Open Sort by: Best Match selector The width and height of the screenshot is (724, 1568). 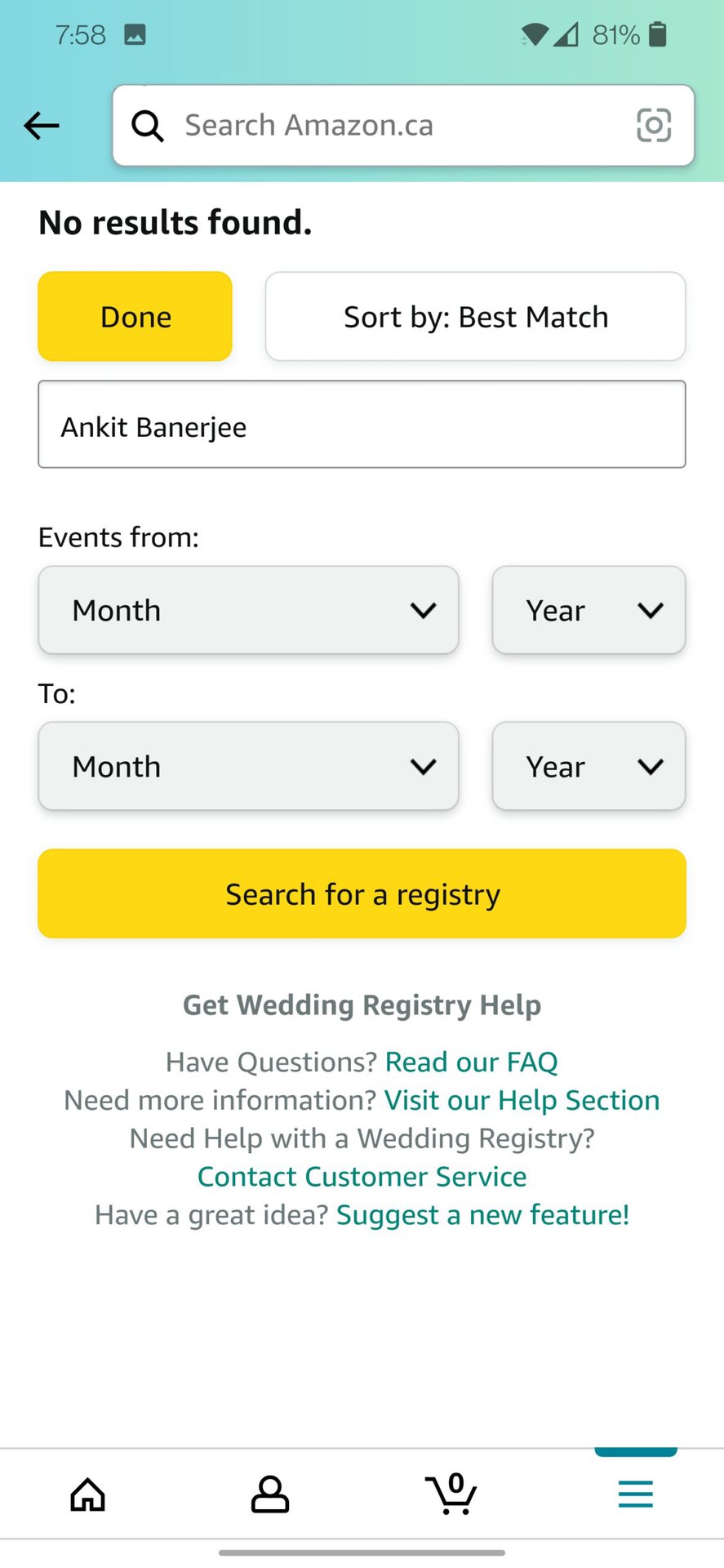click(x=475, y=317)
